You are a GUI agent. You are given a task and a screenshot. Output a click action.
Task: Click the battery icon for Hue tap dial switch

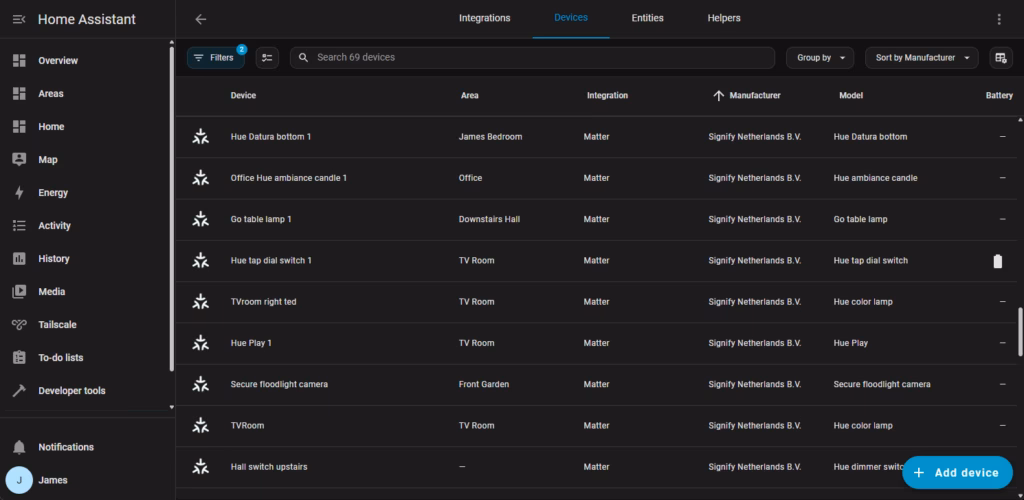(996, 261)
